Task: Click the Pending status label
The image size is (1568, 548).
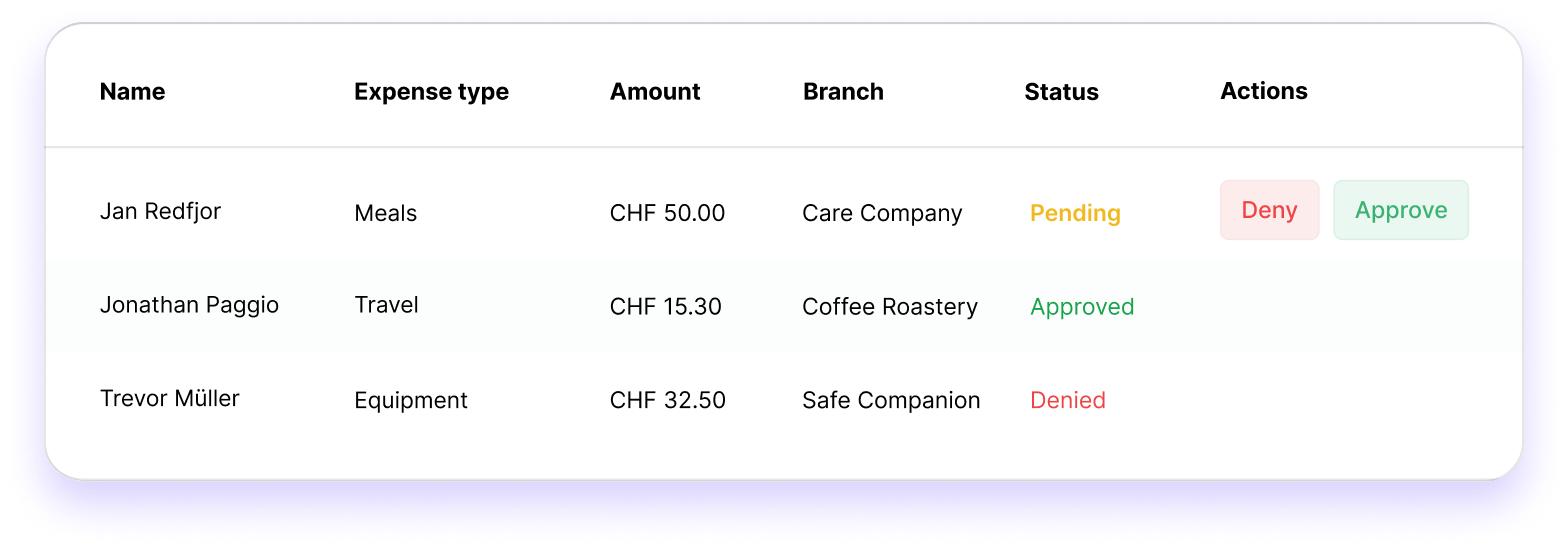Action: 1075,213
